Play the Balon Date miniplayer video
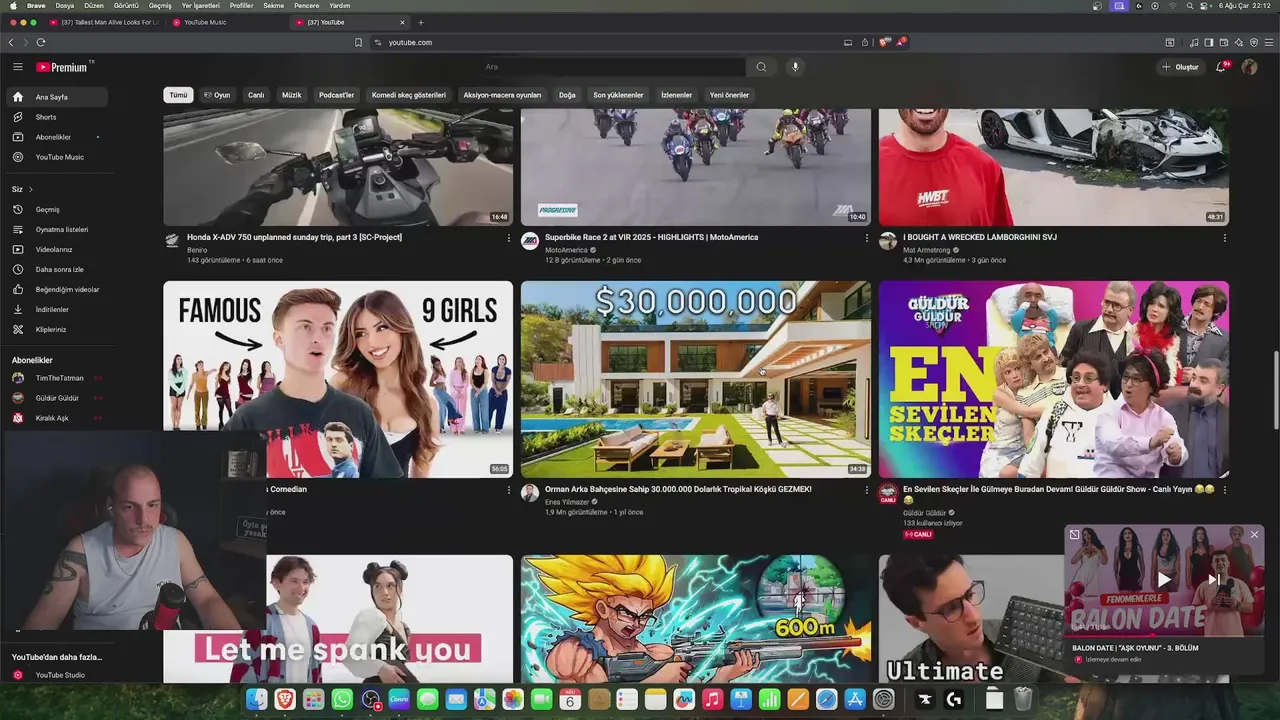 (x=1164, y=579)
